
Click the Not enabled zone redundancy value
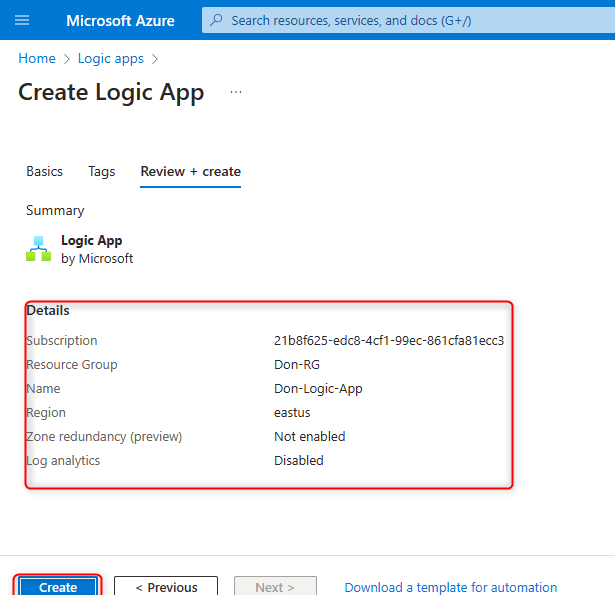point(310,437)
